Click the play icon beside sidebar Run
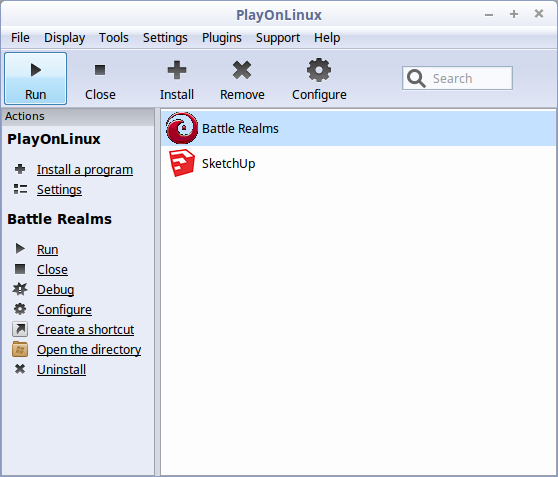Screen dimensions: 558x477 (20, 248)
